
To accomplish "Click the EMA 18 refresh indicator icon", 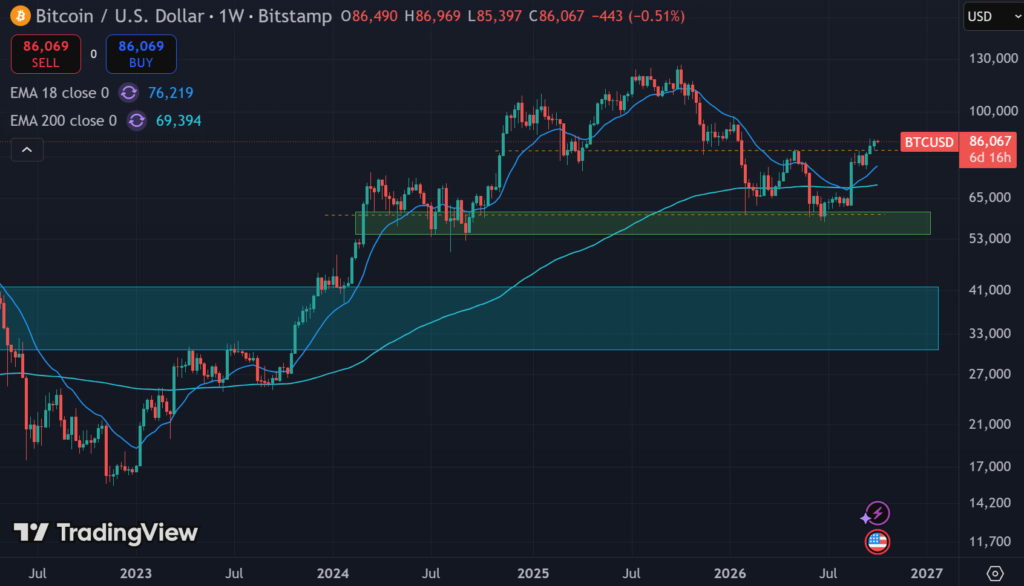I will tap(129, 93).
